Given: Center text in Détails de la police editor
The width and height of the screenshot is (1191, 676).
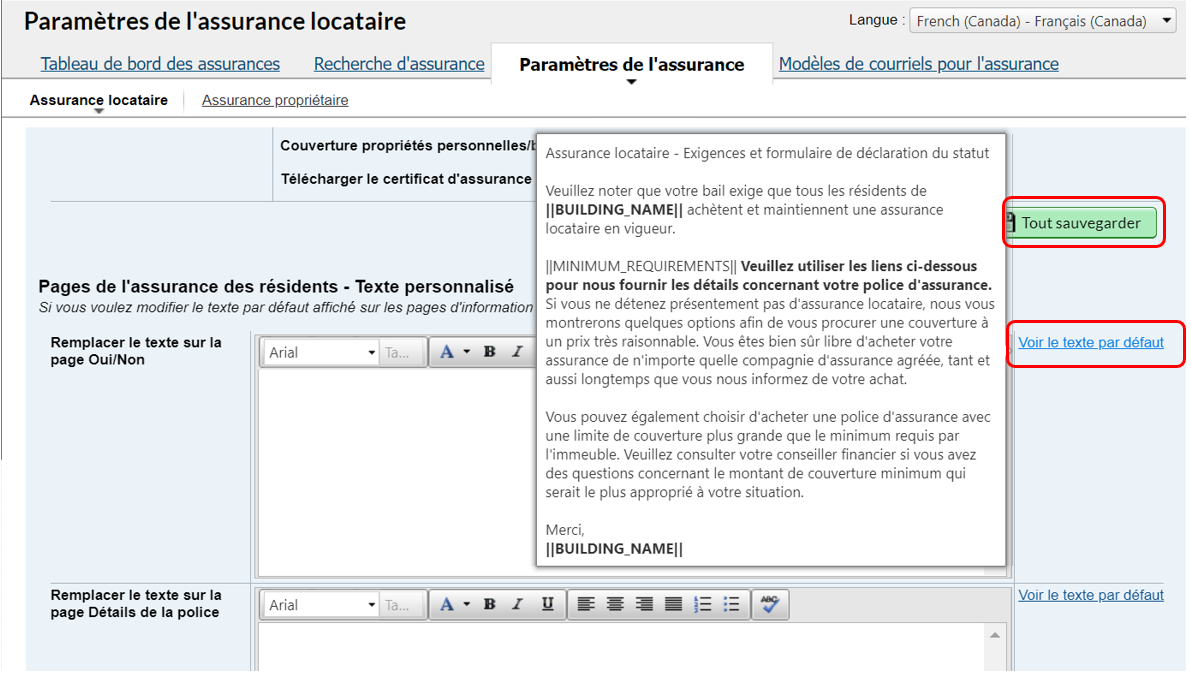Looking at the screenshot, I should [x=615, y=605].
